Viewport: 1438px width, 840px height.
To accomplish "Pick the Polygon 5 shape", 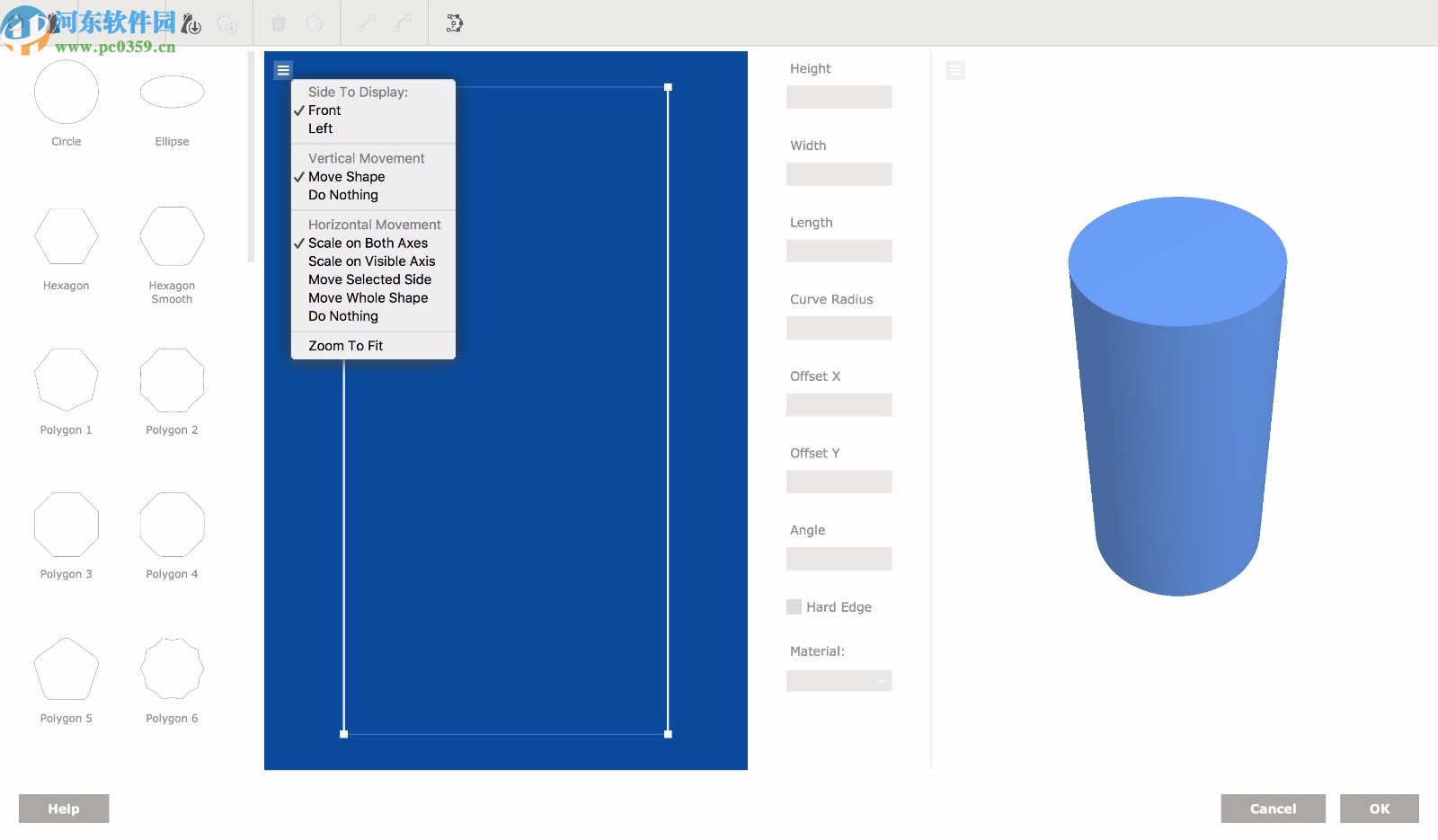I will pyautogui.click(x=67, y=669).
